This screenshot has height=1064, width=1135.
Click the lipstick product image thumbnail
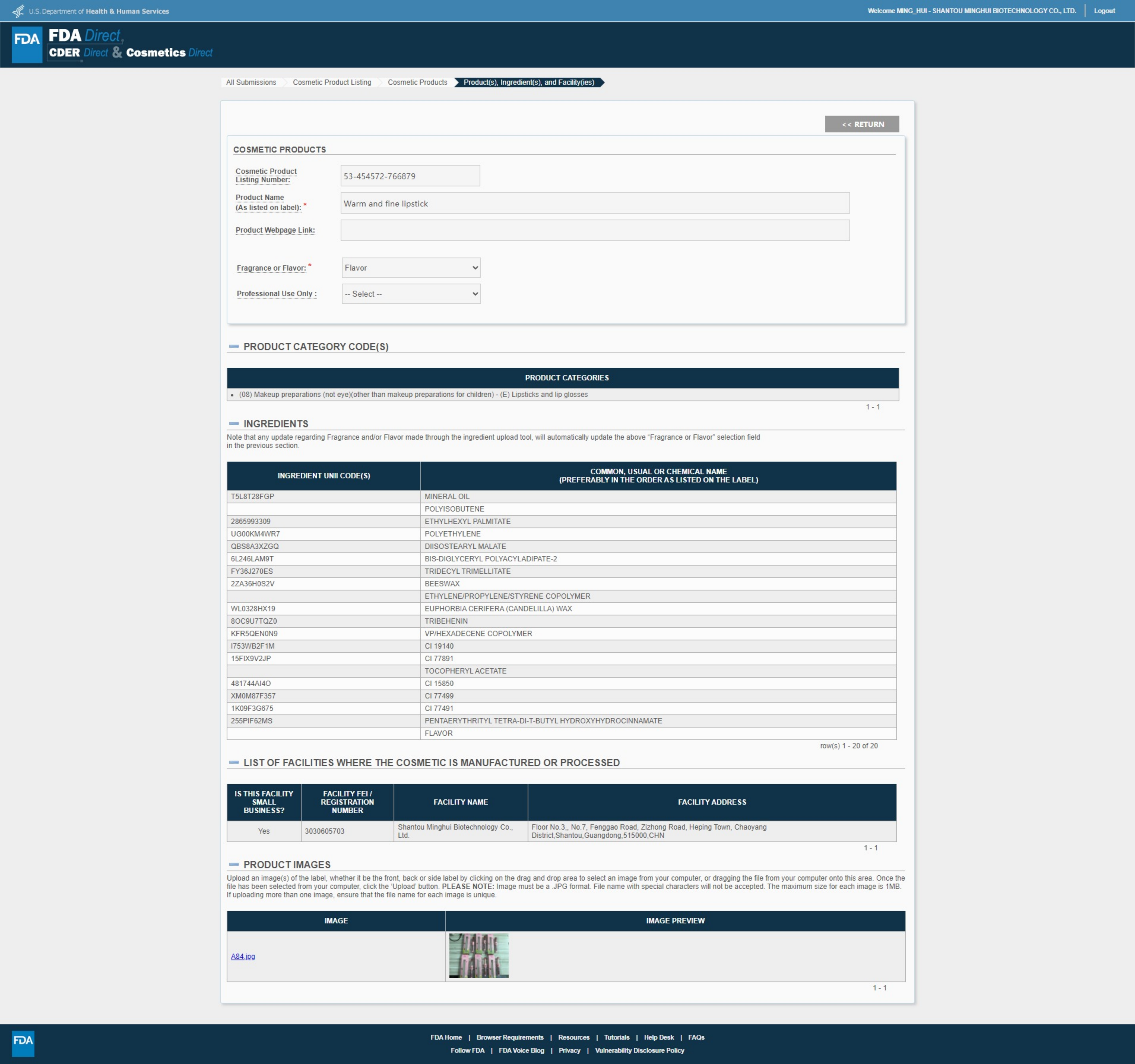pos(478,955)
